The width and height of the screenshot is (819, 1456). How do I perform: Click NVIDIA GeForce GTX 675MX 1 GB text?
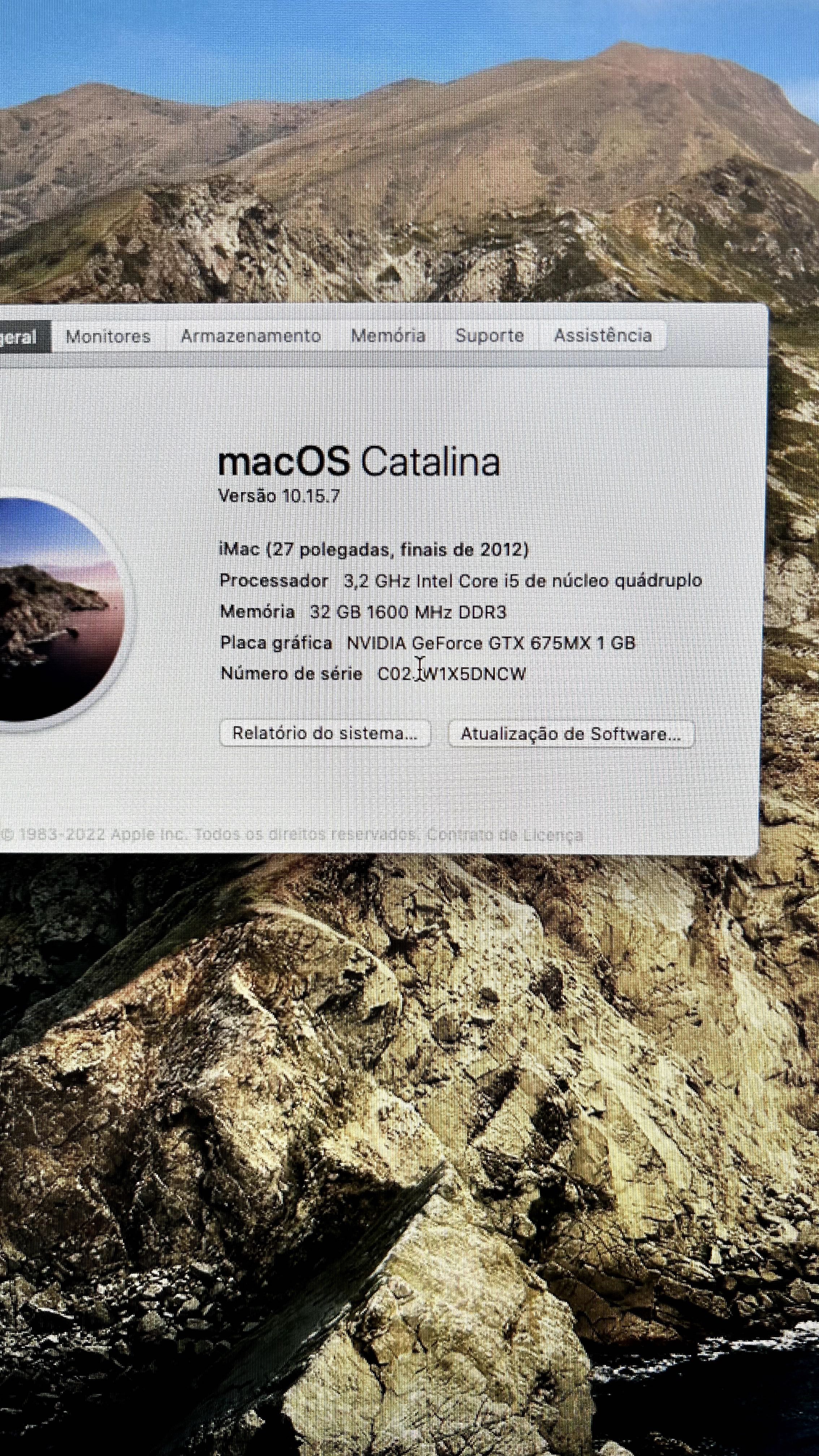(x=491, y=643)
